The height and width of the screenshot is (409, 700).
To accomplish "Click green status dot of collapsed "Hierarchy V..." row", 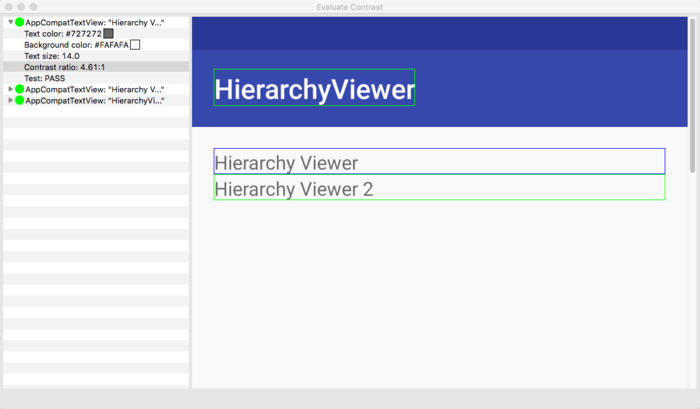I will [20, 89].
